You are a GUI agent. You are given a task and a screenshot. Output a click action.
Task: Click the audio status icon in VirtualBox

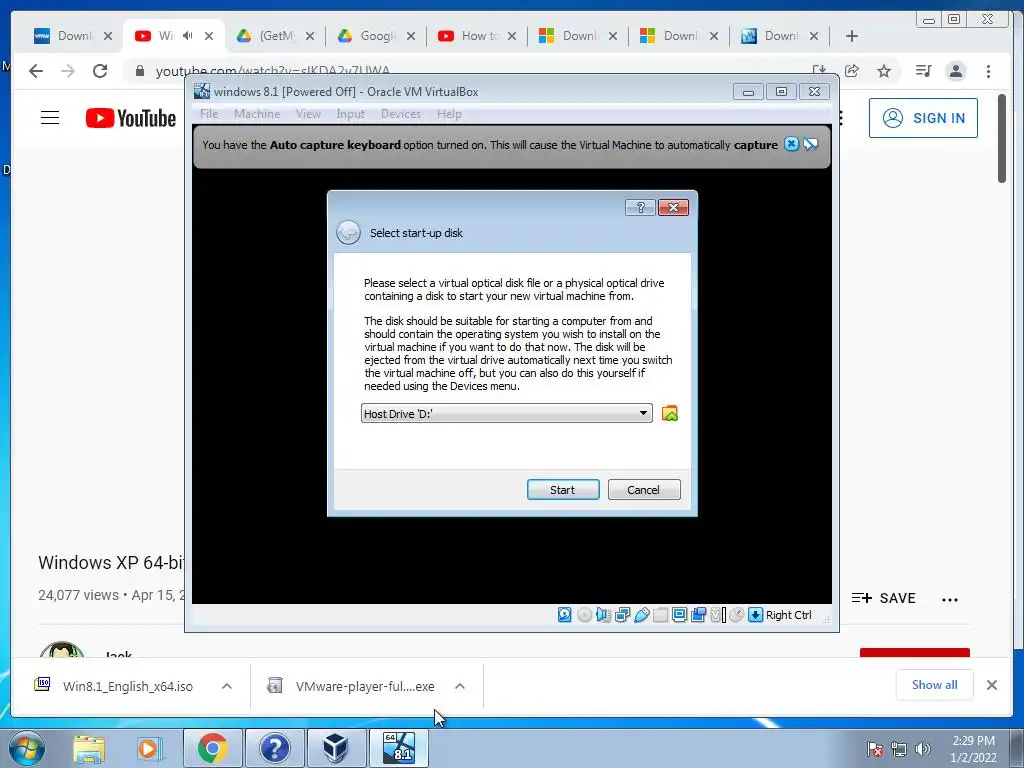603,615
